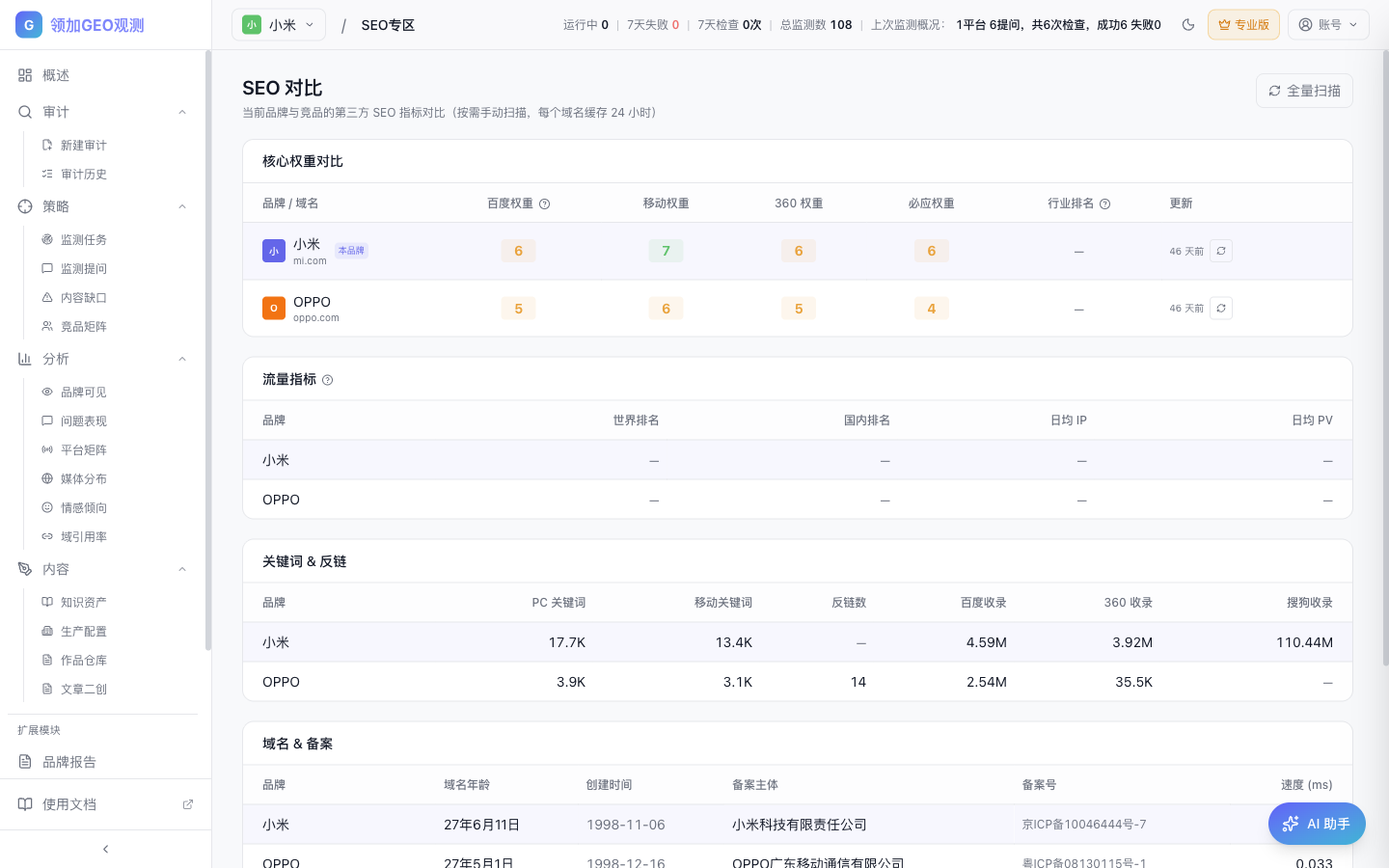Open 内容缺口 page
1389x868 pixels.
tap(83, 297)
